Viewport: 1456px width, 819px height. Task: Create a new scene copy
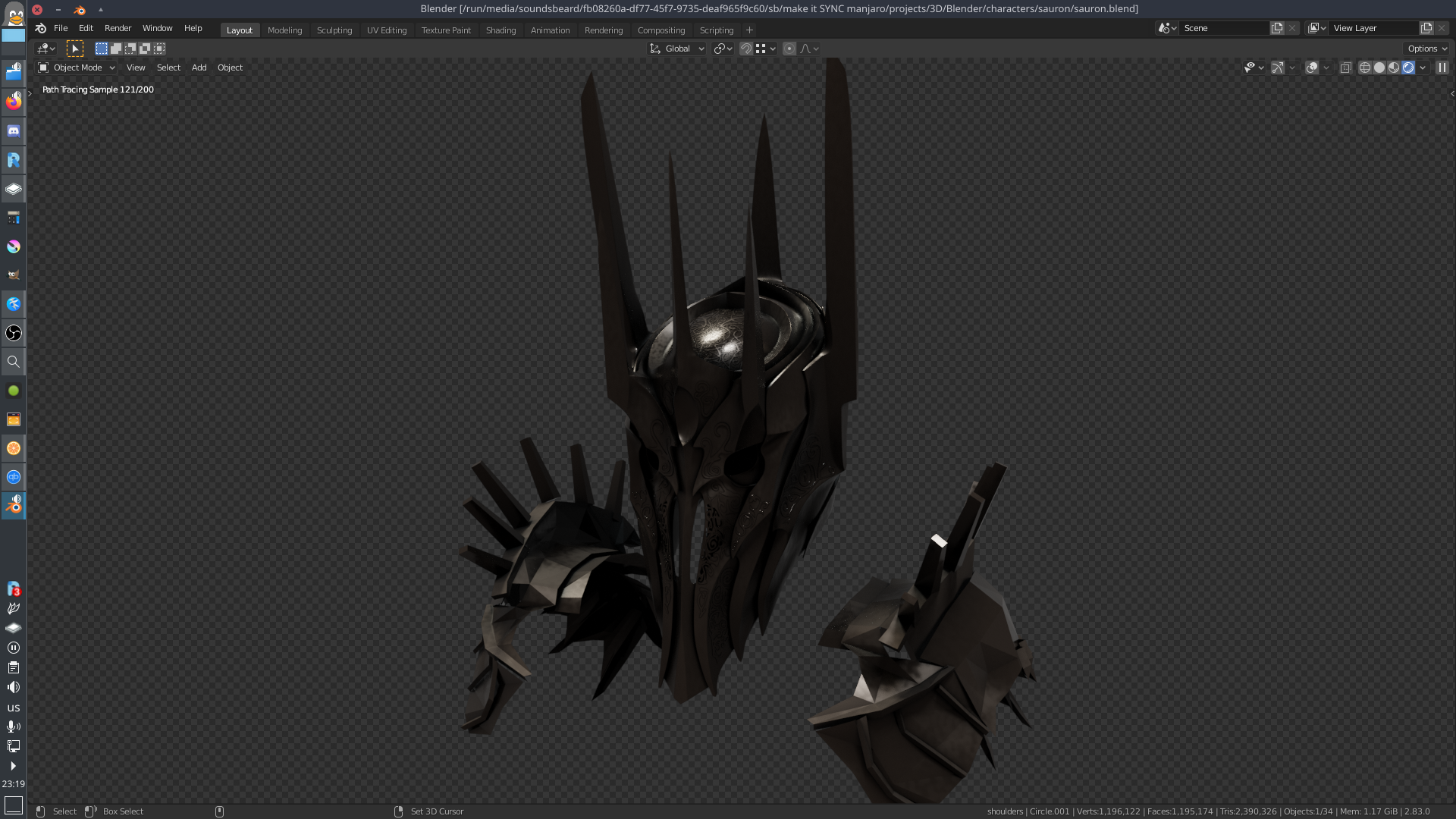tap(1277, 28)
